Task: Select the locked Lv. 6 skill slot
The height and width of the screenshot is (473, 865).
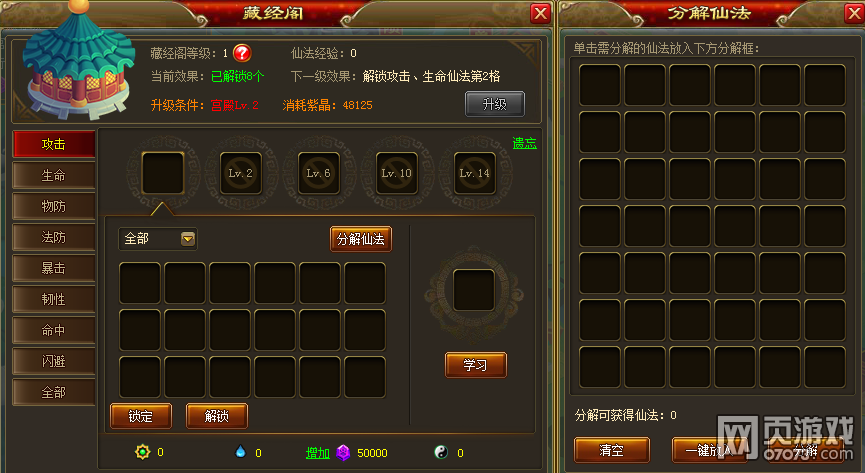Action: coord(318,173)
